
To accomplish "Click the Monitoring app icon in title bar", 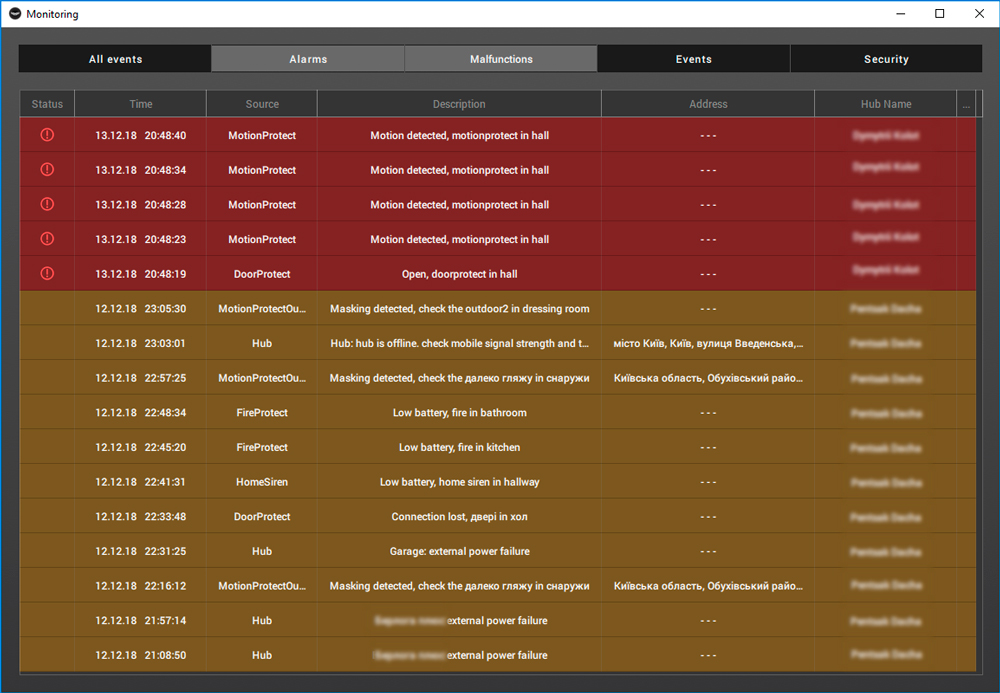I will tap(15, 13).
